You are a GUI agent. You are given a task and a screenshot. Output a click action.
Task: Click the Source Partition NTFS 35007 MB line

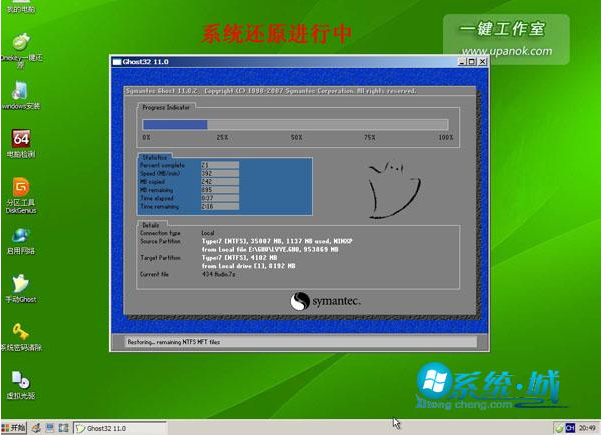[277, 241]
